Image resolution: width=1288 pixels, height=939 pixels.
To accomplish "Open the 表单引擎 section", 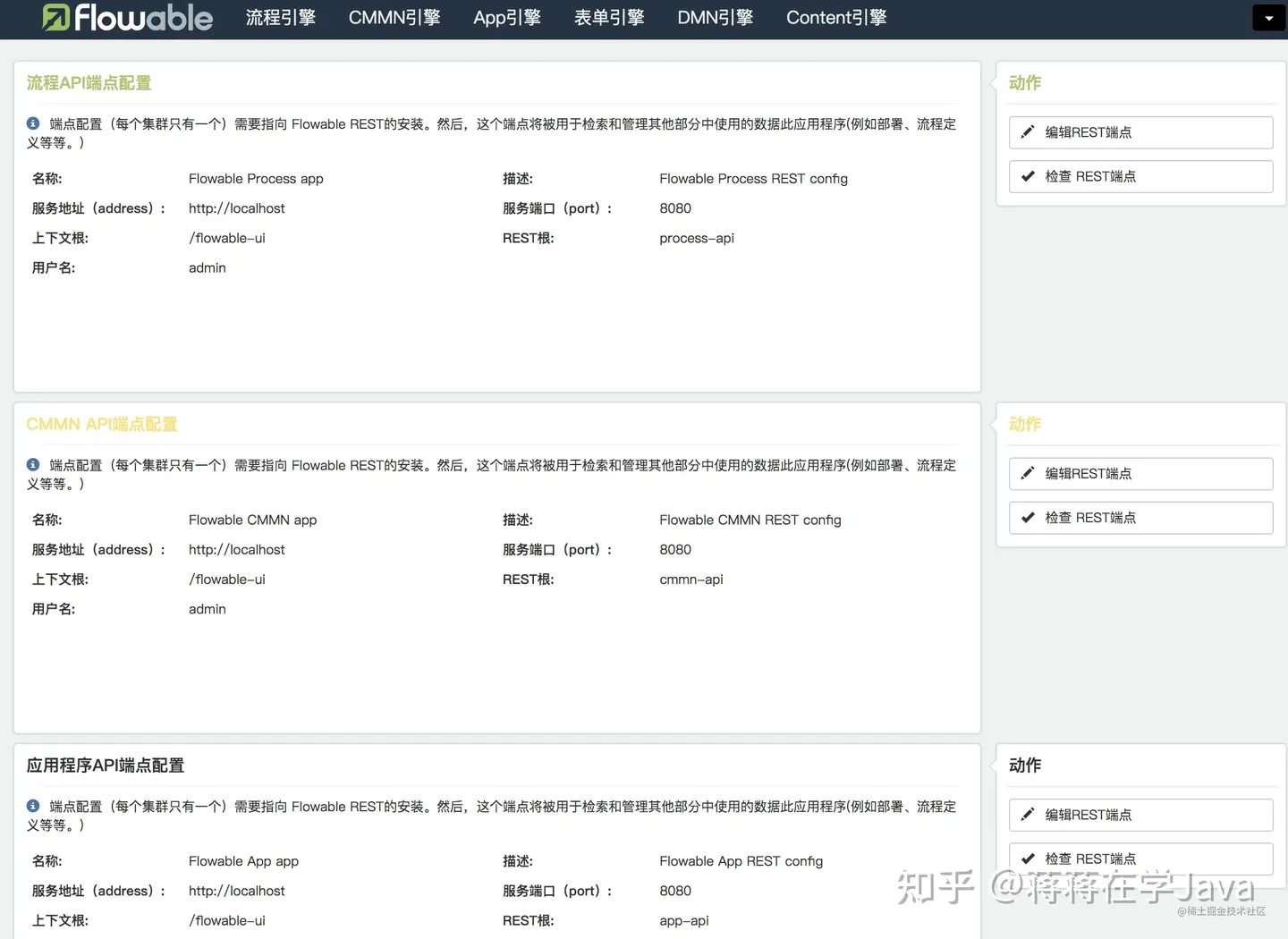I will pyautogui.click(x=609, y=18).
